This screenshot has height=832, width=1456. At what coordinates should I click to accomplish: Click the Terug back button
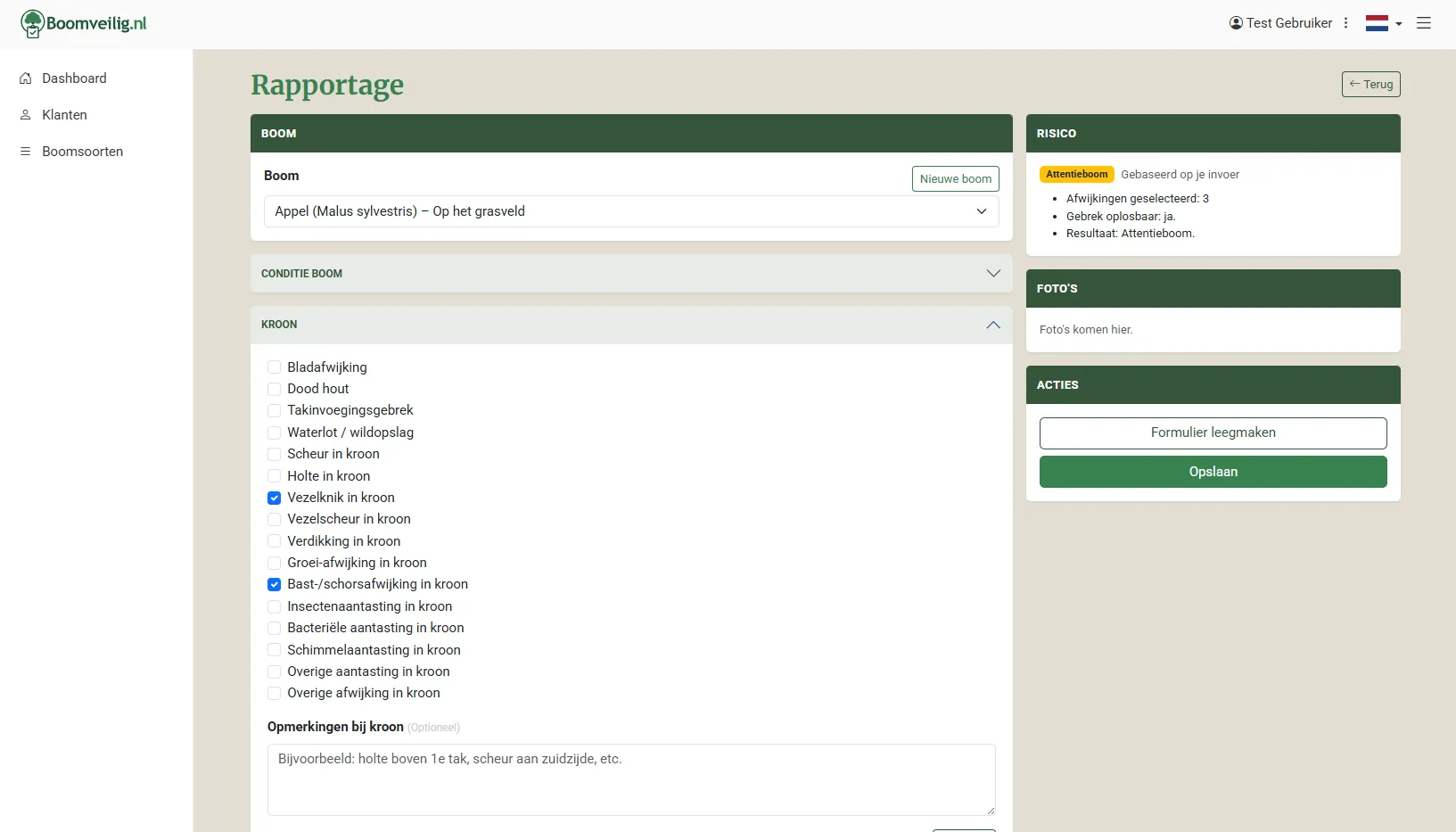tap(1370, 85)
